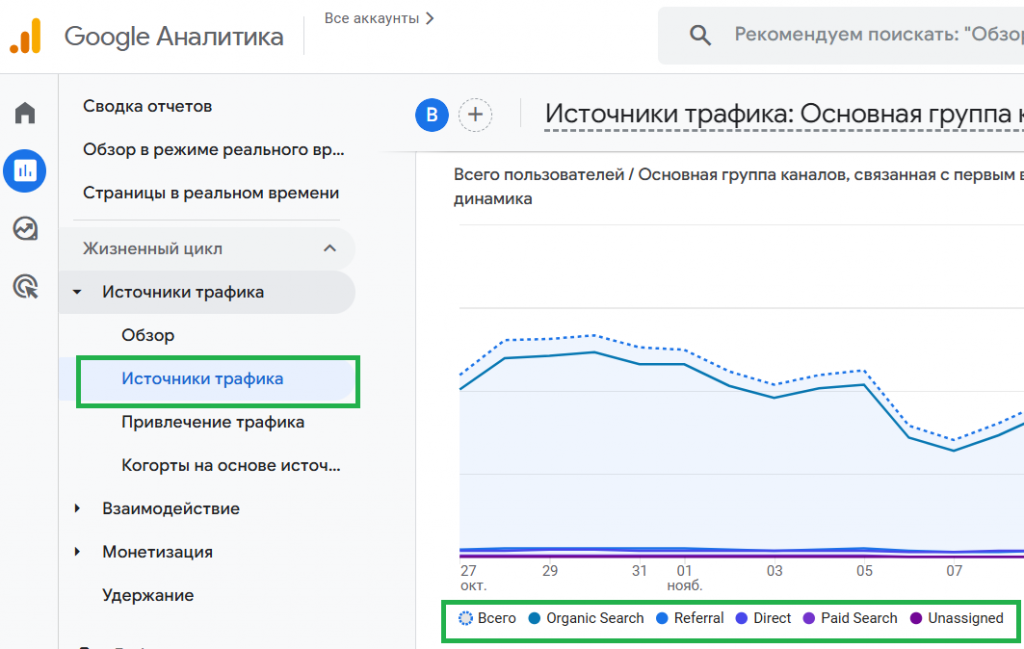
Task: Open Сводка отчетов link
Action: point(147,106)
